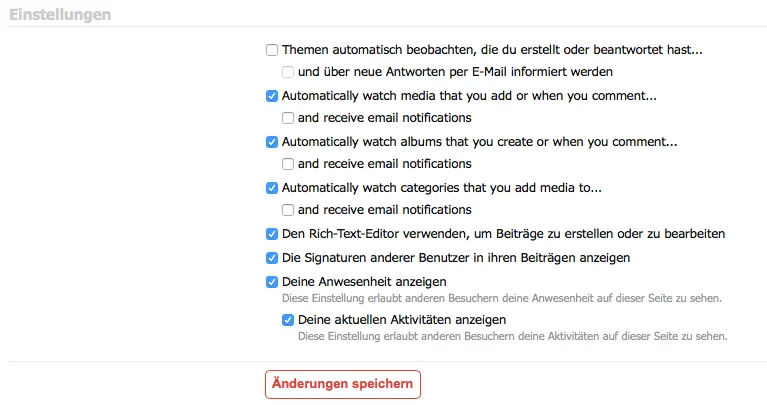Image resolution: width=767 pixels, height=405 pixels.
Task: Click the Anwesenheit description text 'Diese Einstellung erlaubt'
Action: [502, 298]
